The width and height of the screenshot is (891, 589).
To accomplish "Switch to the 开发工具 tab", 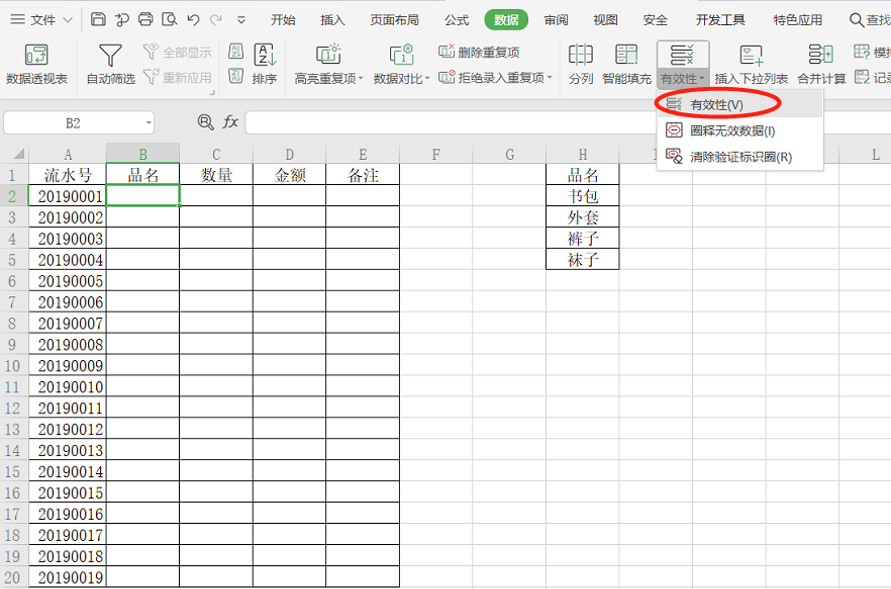I will pyautogui.click(x=721, y=20).
